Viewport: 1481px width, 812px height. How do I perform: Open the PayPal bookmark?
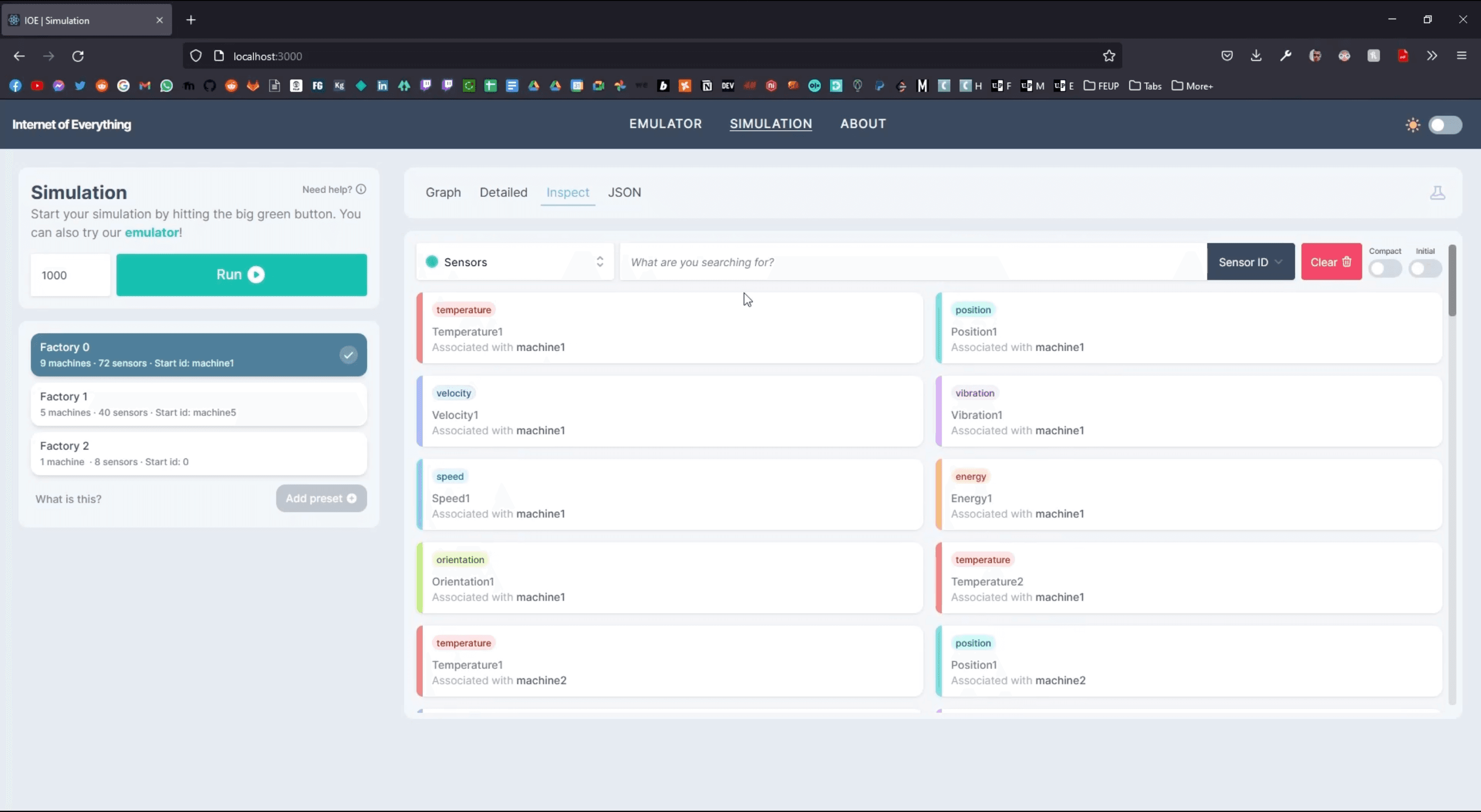tap(879, 86)
